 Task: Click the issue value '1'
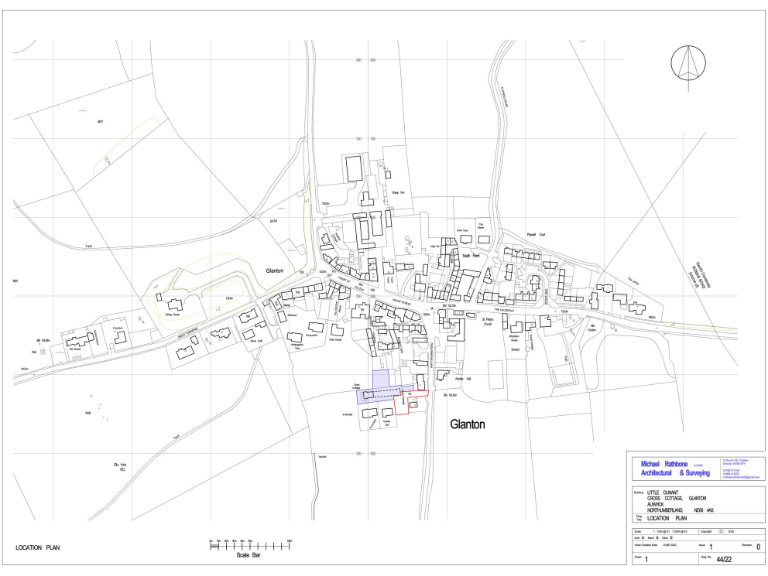tap(711, 547)
